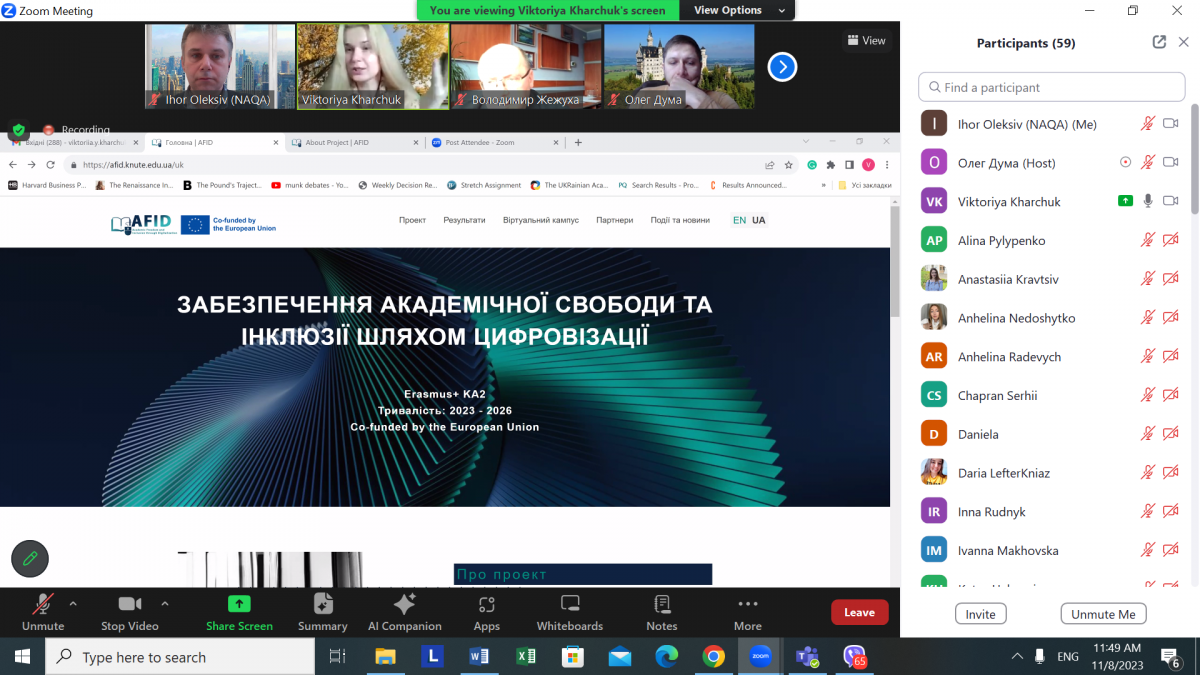Open the Notes panel in Zoom
Viewport: 1200px width, 675px height.
(x=661, y=611)
